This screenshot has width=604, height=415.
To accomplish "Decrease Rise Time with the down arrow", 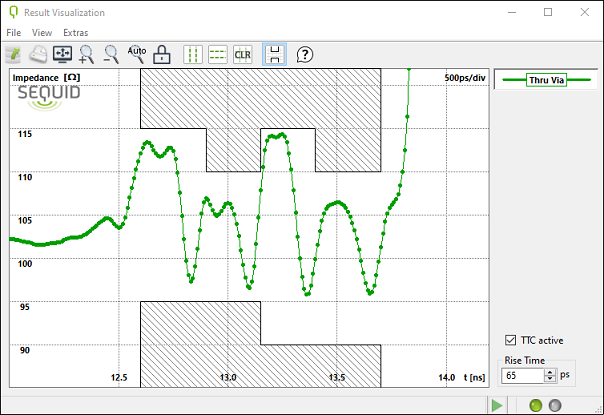I will click(549, 380).
